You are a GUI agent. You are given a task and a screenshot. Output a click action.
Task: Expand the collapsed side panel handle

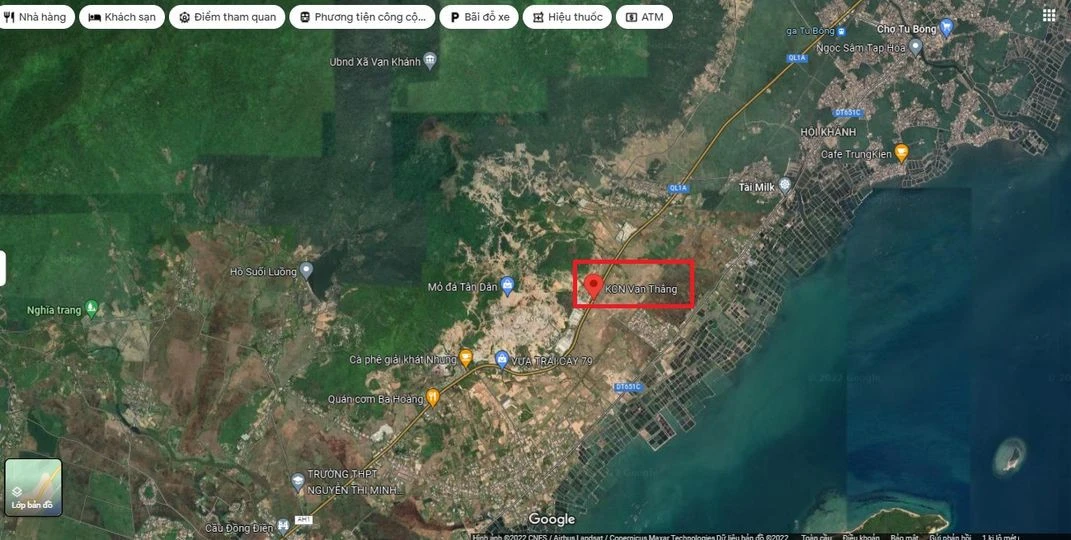(3, 268)
